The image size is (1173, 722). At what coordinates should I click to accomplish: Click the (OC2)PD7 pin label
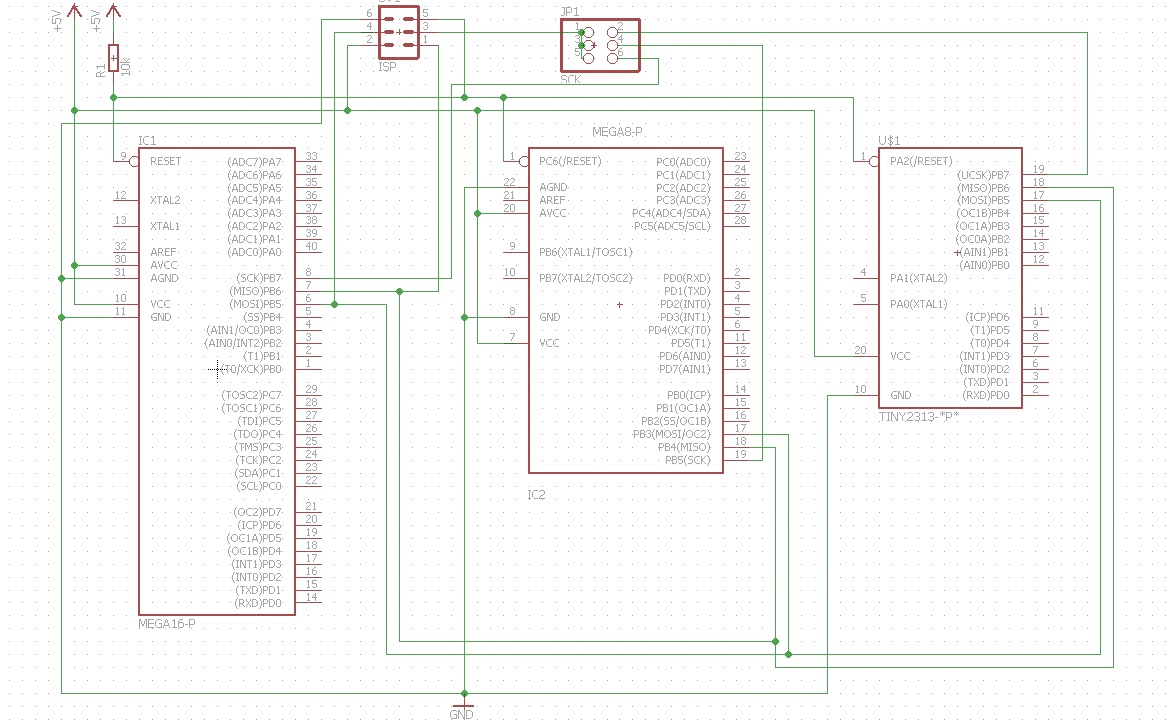(257, 512)
